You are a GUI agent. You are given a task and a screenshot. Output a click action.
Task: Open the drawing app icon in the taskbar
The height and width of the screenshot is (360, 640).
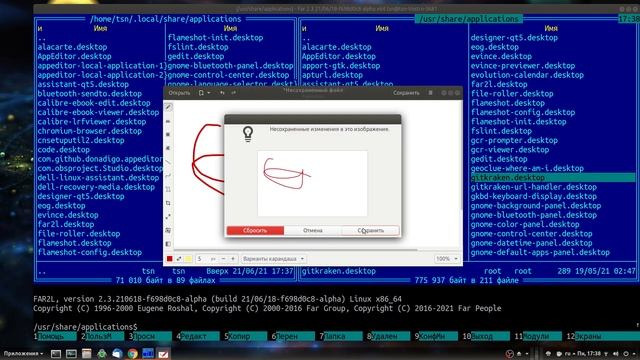163,353
